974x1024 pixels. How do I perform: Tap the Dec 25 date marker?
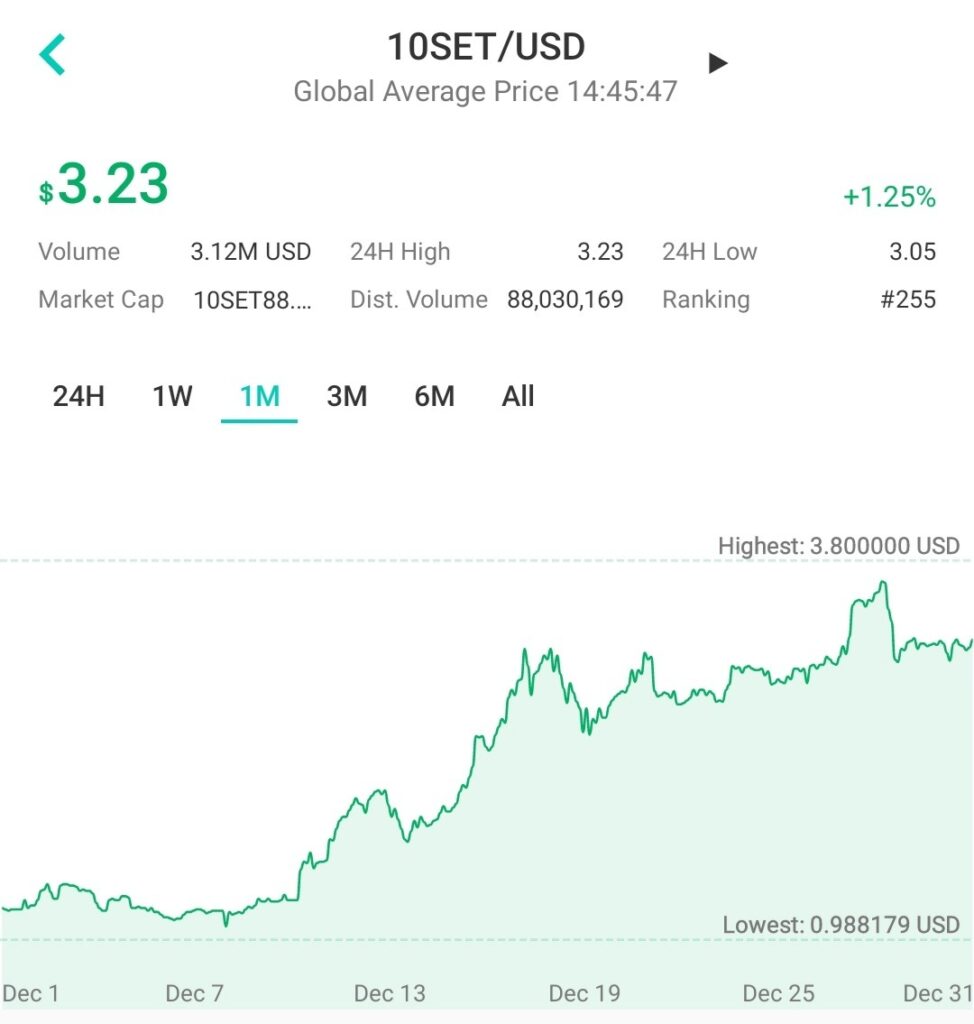coord(778,993)
